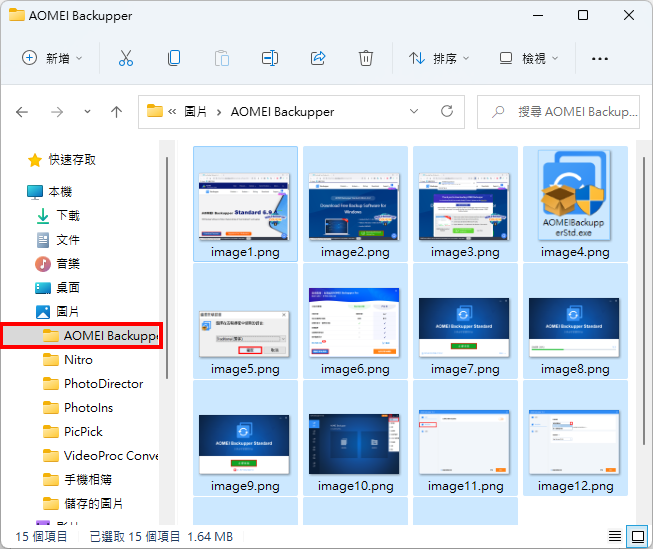Viewport: 653px width, 549px height.
Task: Select image12.png thumbnail
Action: click(575, 438)
